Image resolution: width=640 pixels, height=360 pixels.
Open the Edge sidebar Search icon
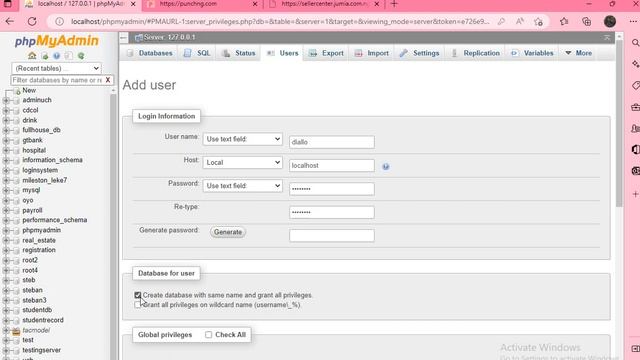coord(636,43)
